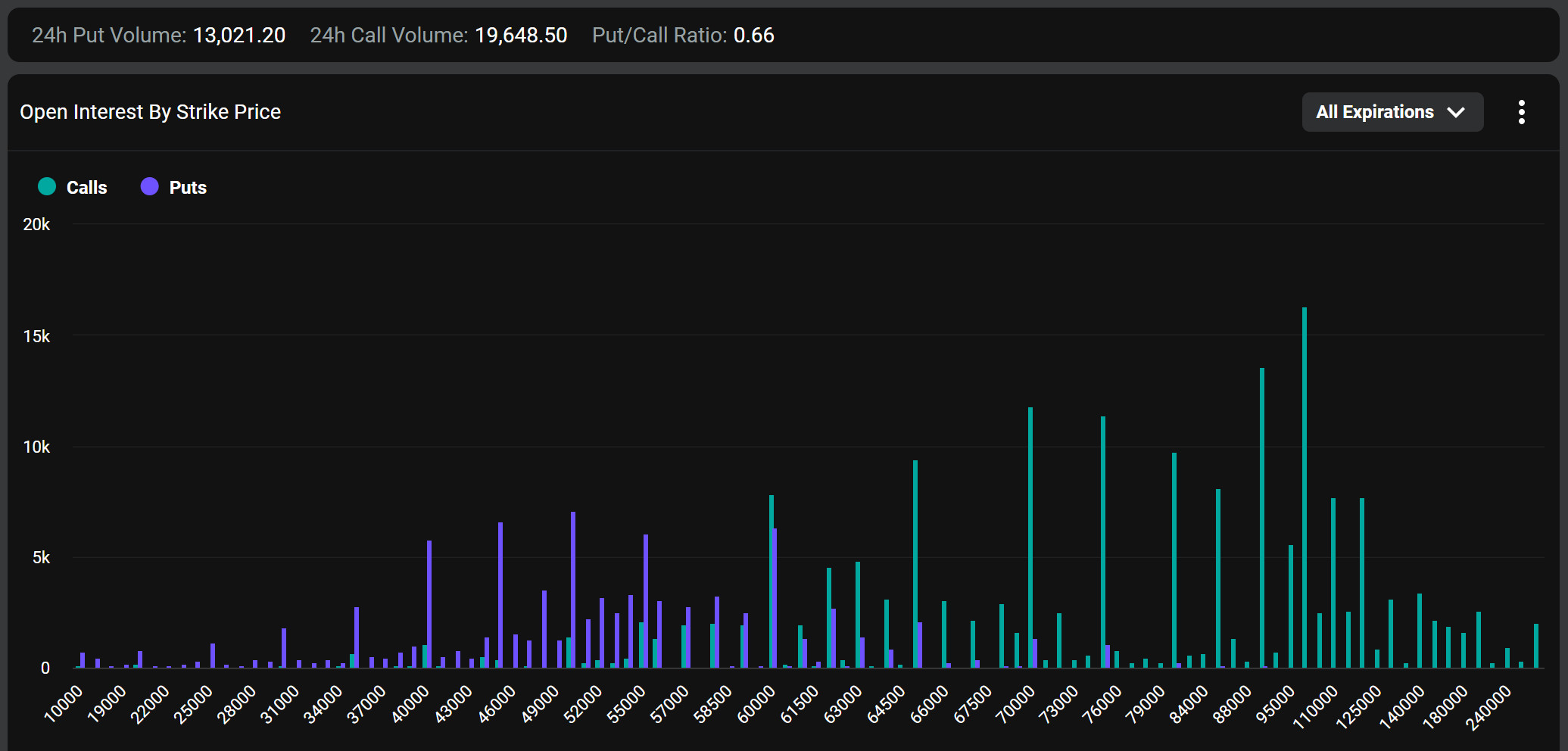Click the 125000 strike axis label
This screenshot has height=751, width=1568.
coord(1358,707)
